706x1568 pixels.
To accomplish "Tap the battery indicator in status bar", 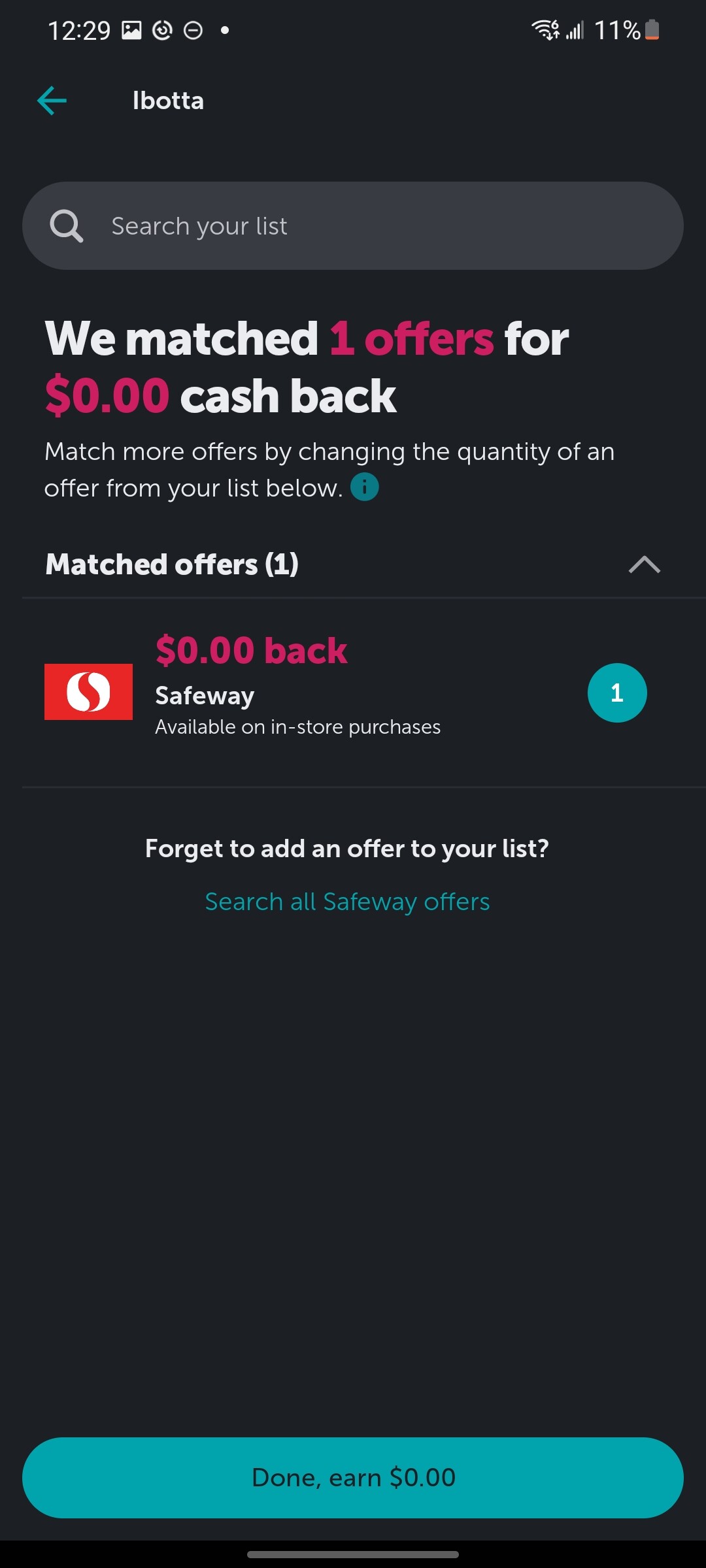I will [652, 30].
